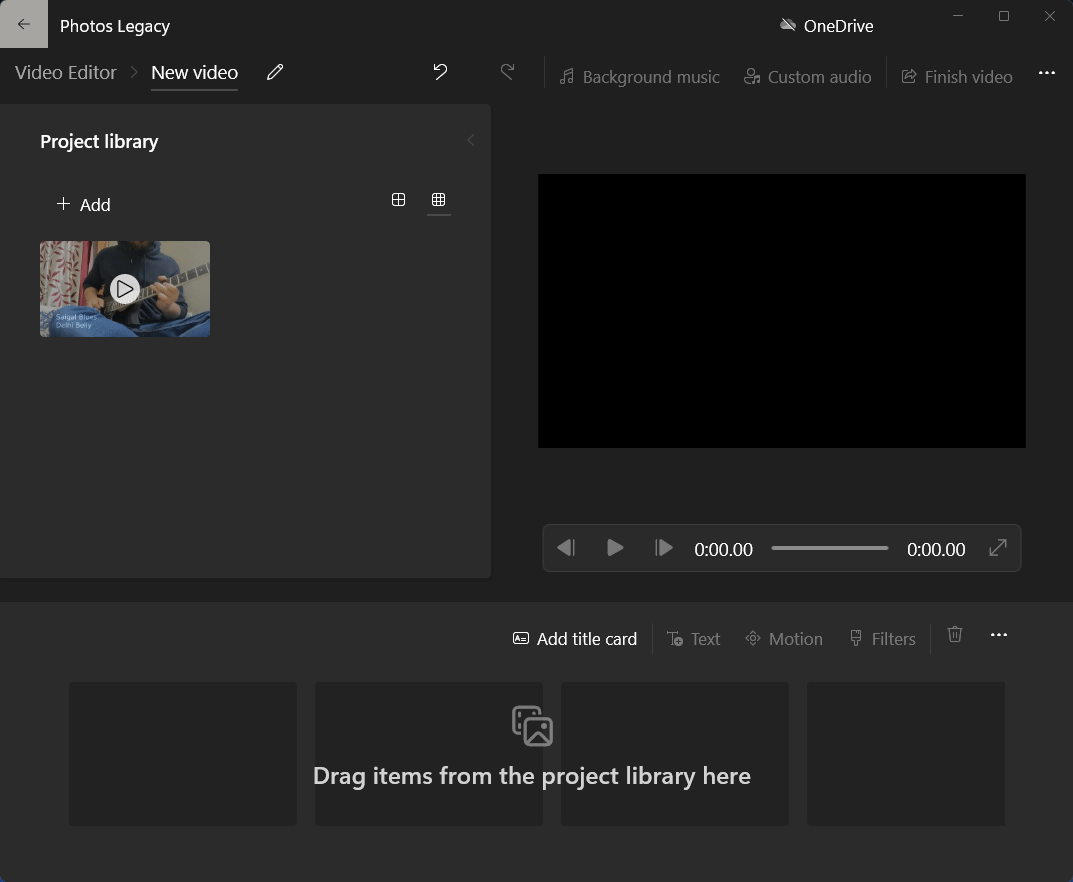
Task: Open the Motion effects tool
Action: point(784,638)
